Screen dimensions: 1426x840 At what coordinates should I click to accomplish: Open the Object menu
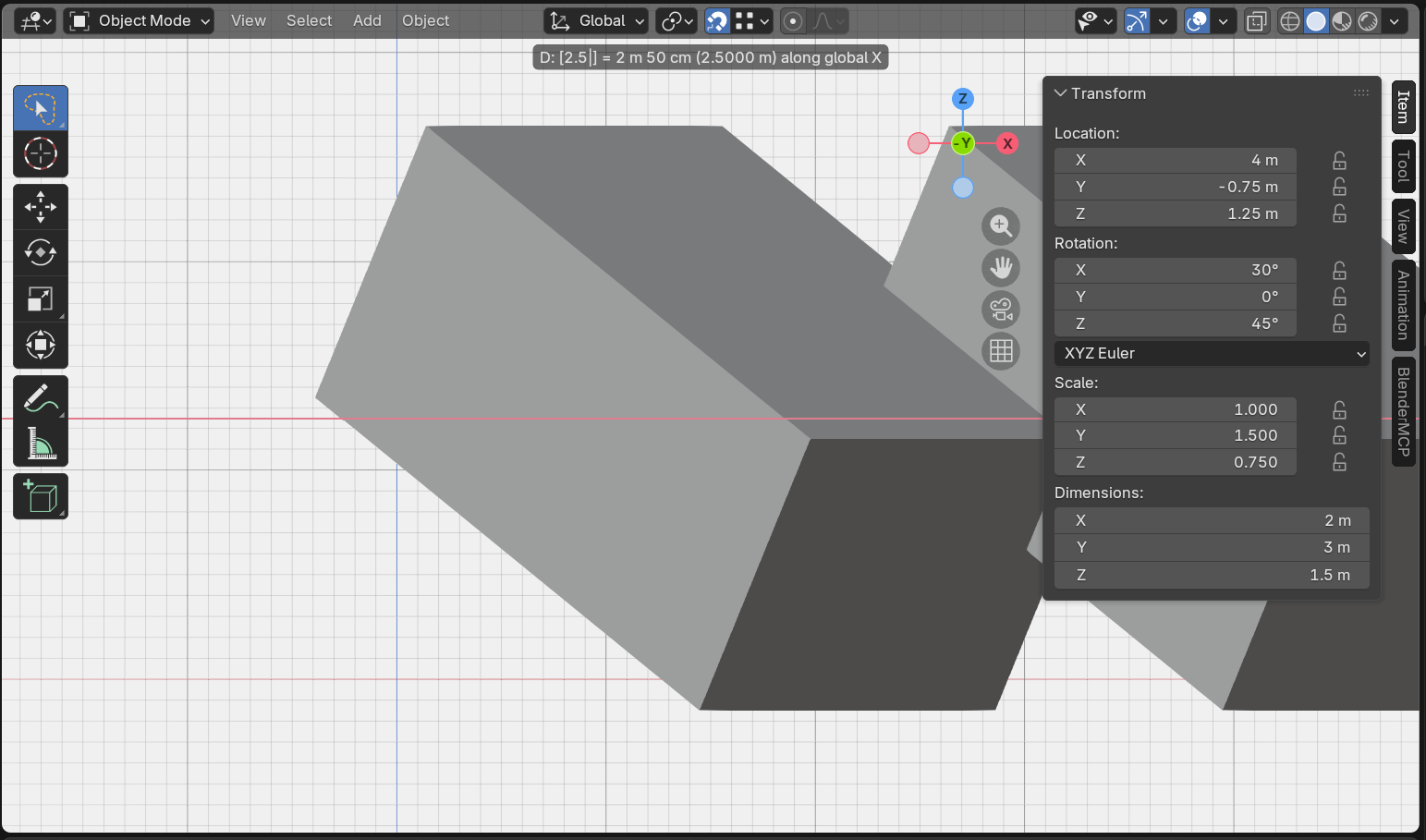point(425,20)
